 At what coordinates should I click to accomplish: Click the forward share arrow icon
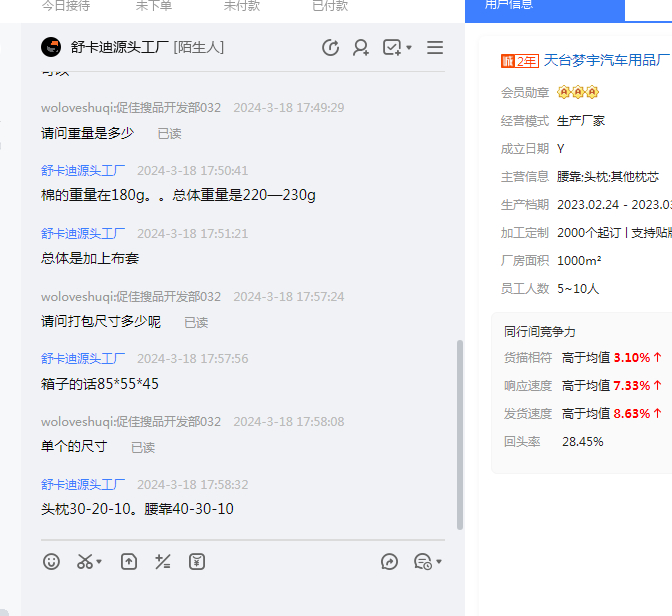[390, 562]
